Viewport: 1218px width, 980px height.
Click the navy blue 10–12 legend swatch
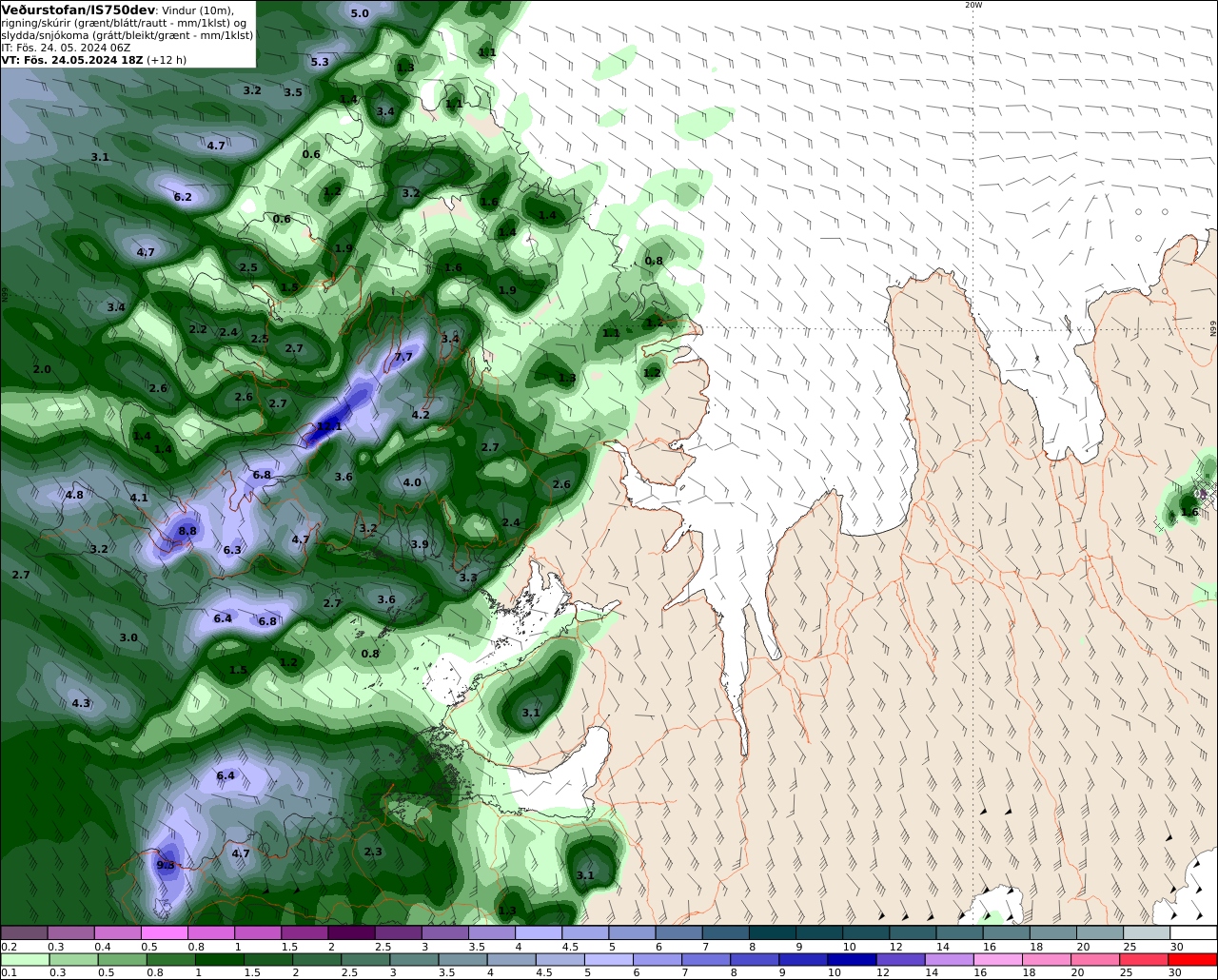tap(851, 960)
